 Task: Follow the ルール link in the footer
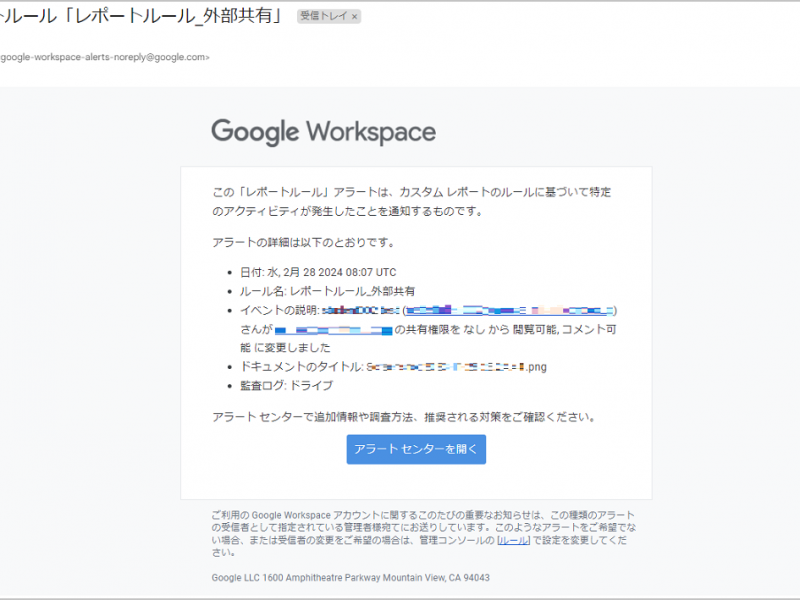[513, 540]
